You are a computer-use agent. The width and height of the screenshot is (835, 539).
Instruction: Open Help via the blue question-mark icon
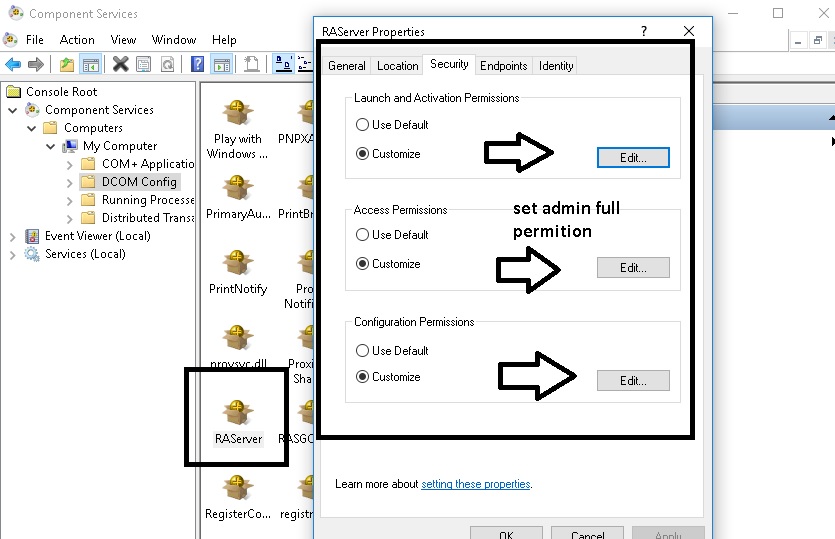[x=198, y=64]
